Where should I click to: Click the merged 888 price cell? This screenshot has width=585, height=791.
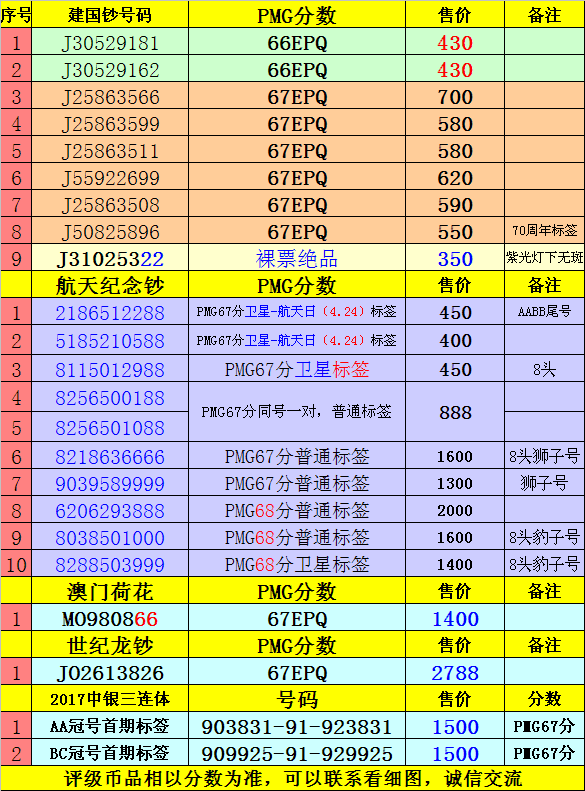pos(455,412)
